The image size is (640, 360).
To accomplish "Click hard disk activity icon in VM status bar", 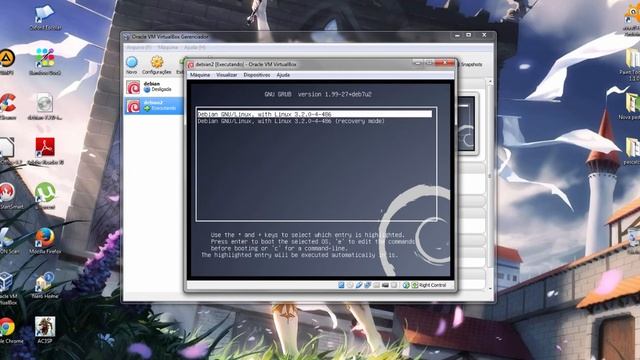I will click(x=341, y=285).
